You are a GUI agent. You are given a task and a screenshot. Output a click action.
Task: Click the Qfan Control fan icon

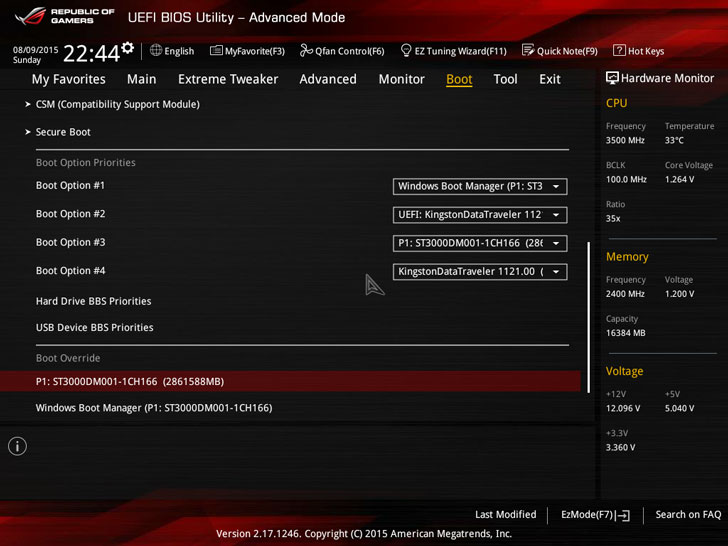306,50
